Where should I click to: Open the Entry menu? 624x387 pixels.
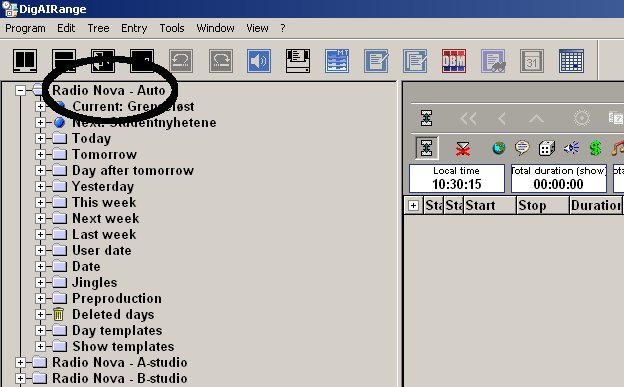134,28
